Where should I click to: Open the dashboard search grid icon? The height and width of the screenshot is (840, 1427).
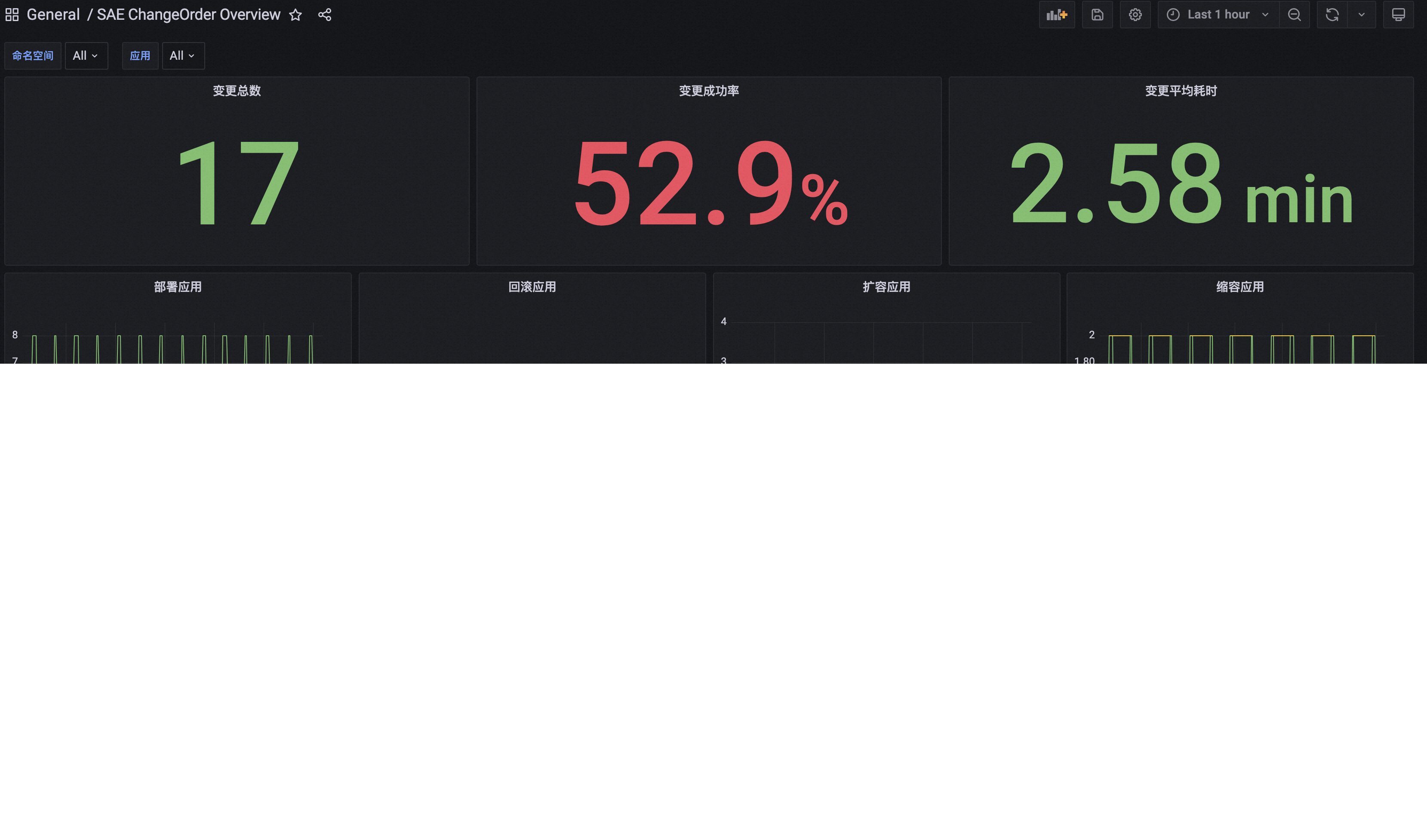(x=12, y=15)
